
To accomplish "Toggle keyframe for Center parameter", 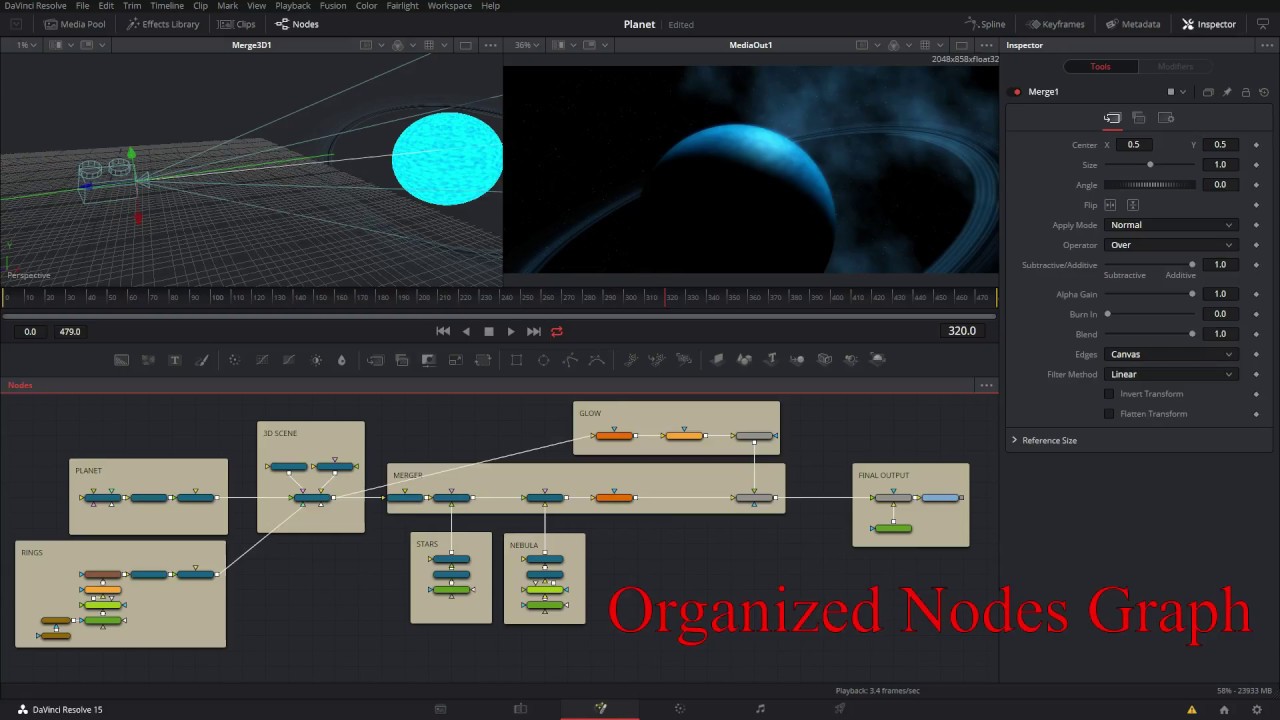I will point(1256,145).
